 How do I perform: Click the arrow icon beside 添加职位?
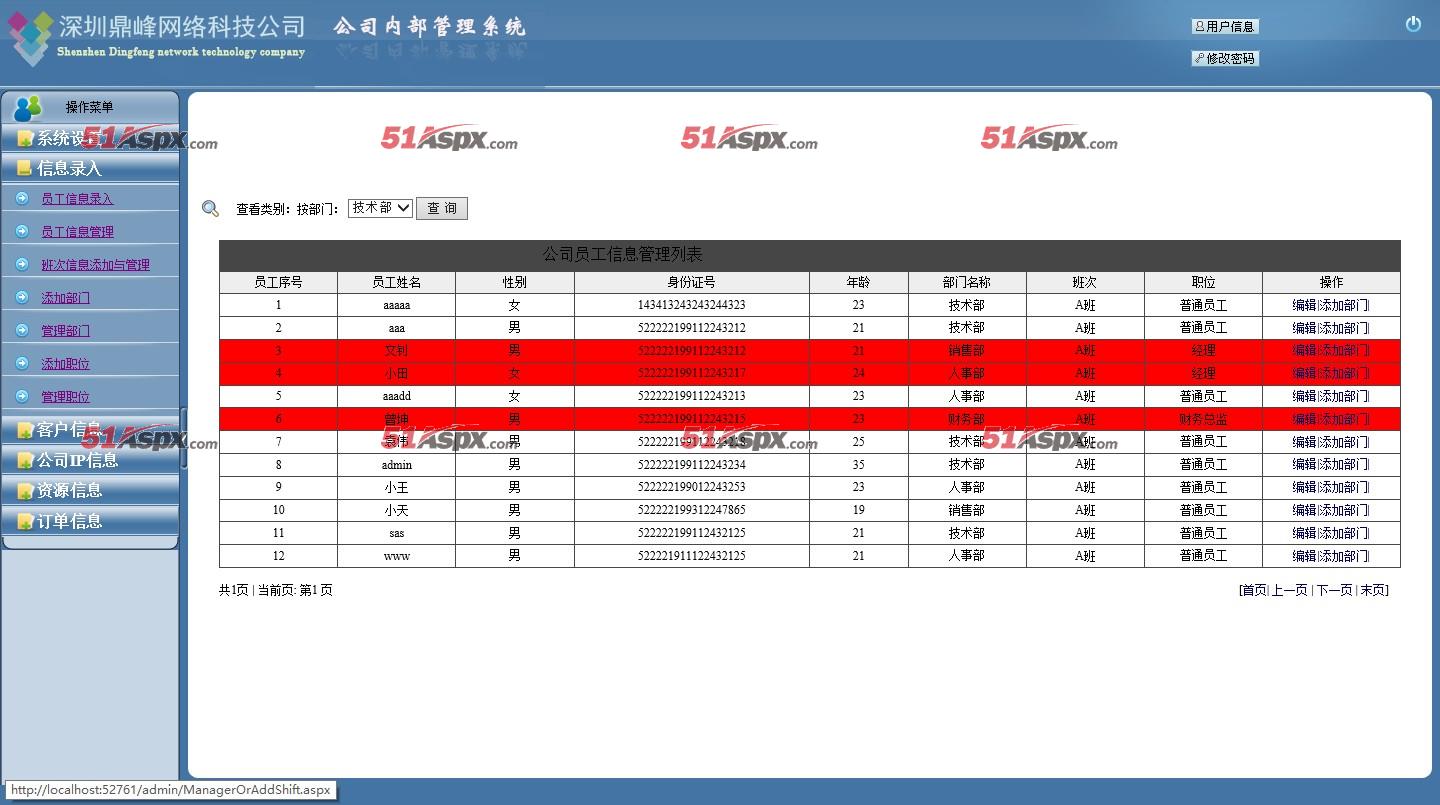(22, 363)
